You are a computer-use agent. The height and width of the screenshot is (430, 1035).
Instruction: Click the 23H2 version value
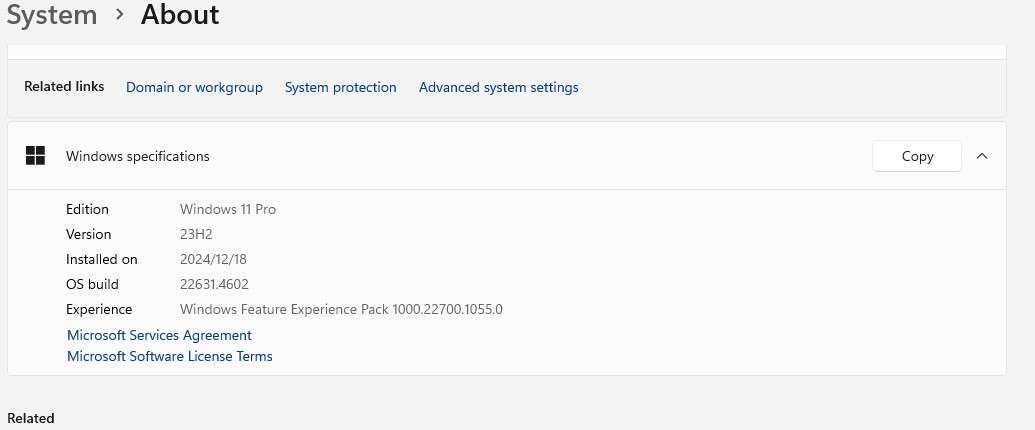(196, 235)
